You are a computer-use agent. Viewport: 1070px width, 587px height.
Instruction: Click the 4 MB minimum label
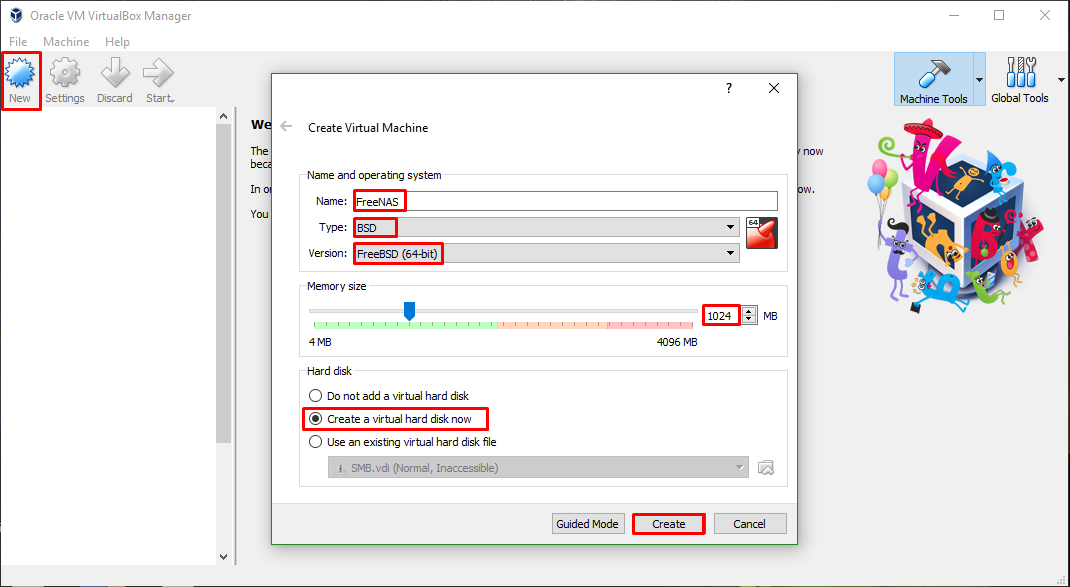click(320, 342)
